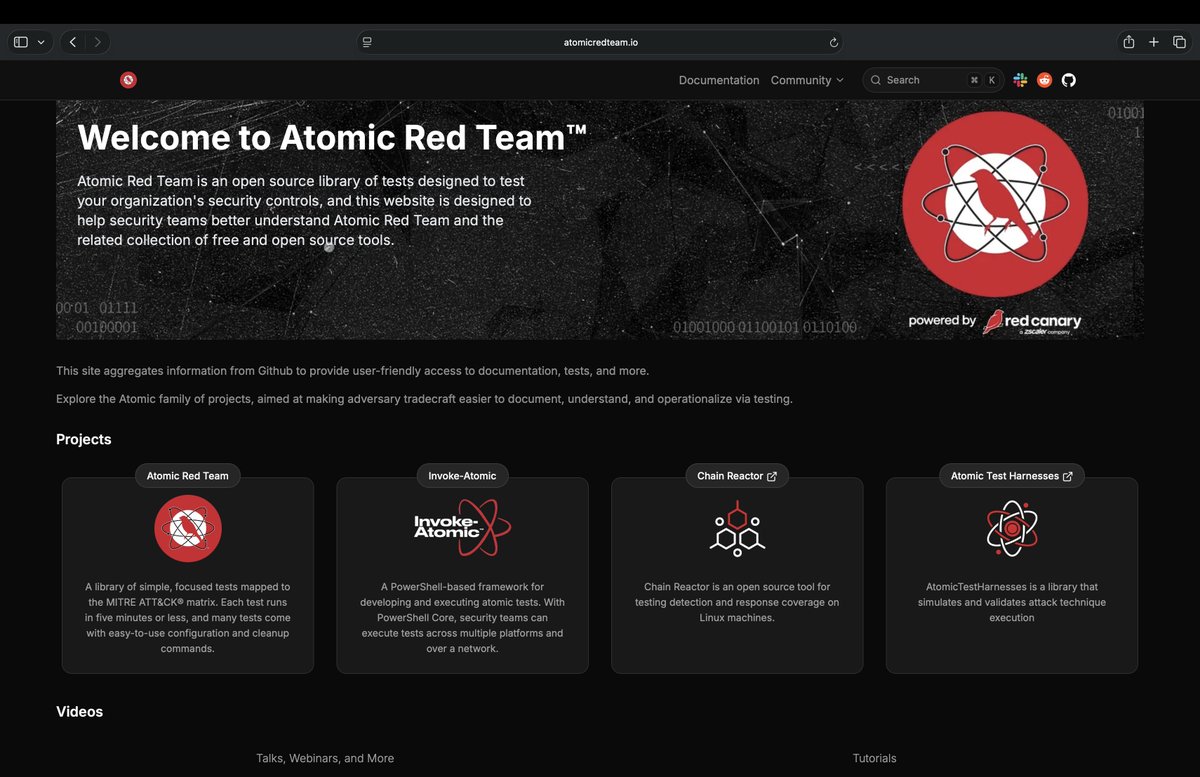
Task: Click the PowerShell-based framework description
Action: point(462,618)
